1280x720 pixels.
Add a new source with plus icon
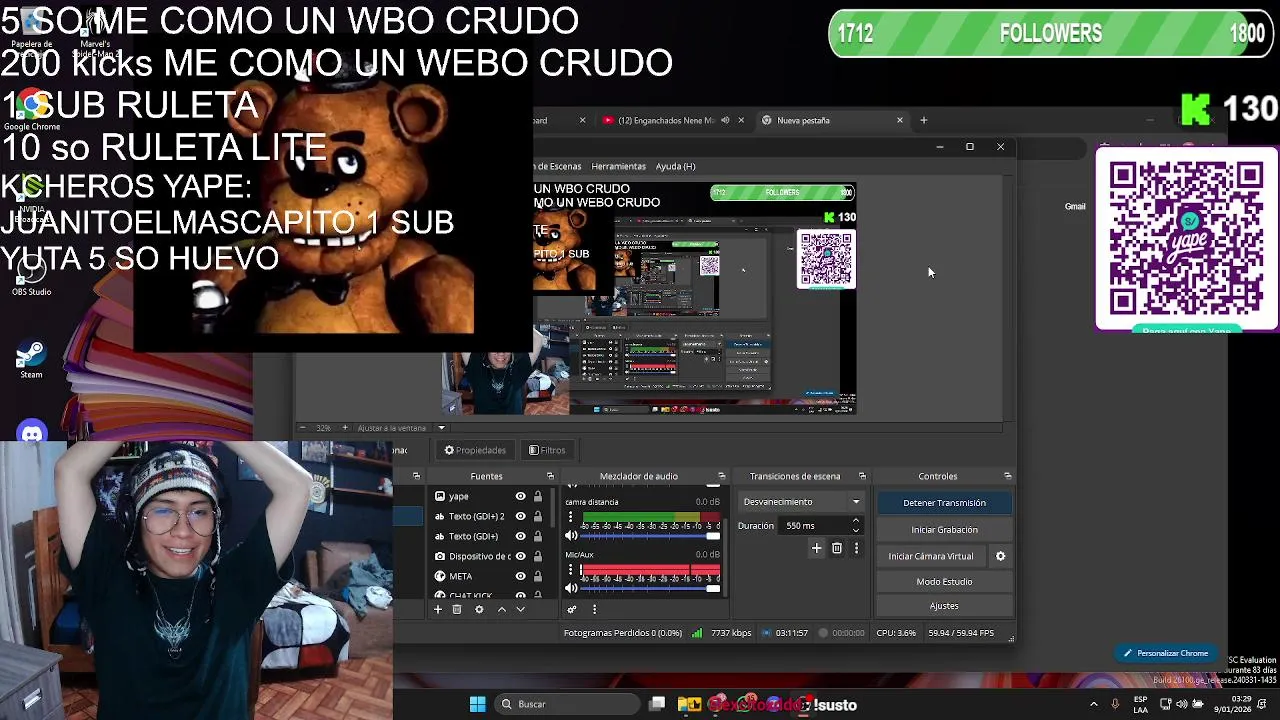(x=437, y=609)
